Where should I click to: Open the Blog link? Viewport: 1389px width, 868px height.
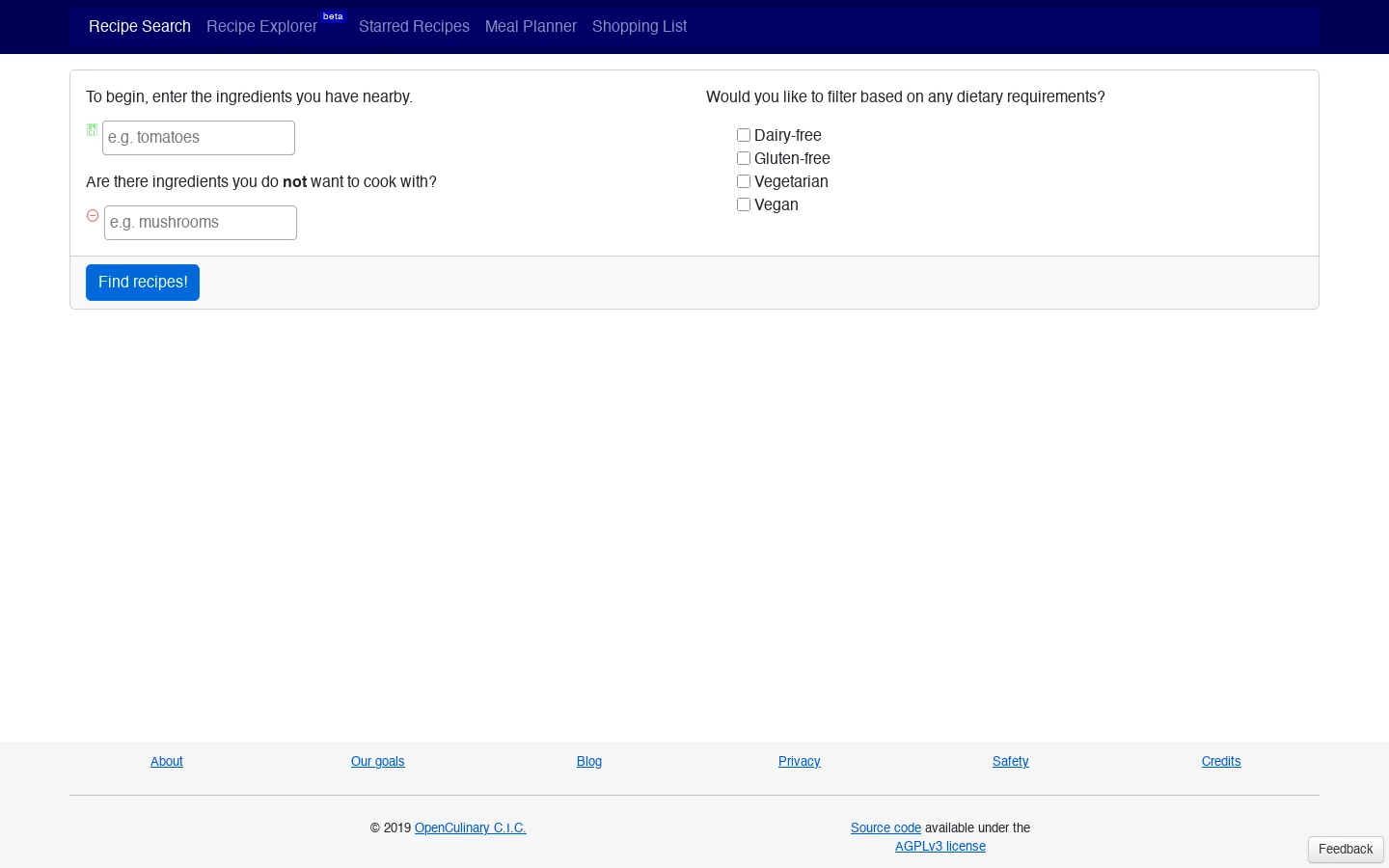click(589, 761)
